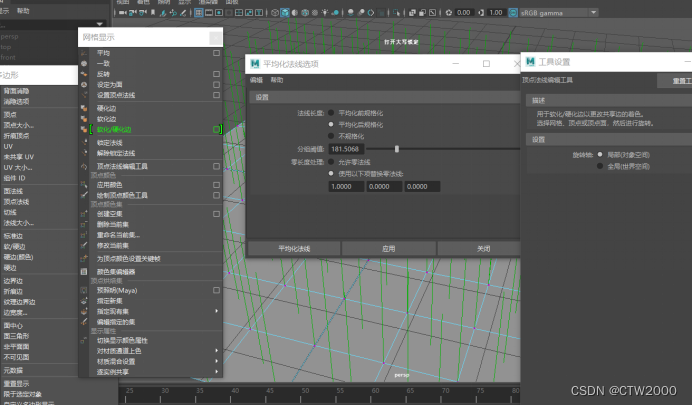Choose 面法线 in left display list
The height and width of the screenshot is (406, 693).
click(x=13, y=191)
